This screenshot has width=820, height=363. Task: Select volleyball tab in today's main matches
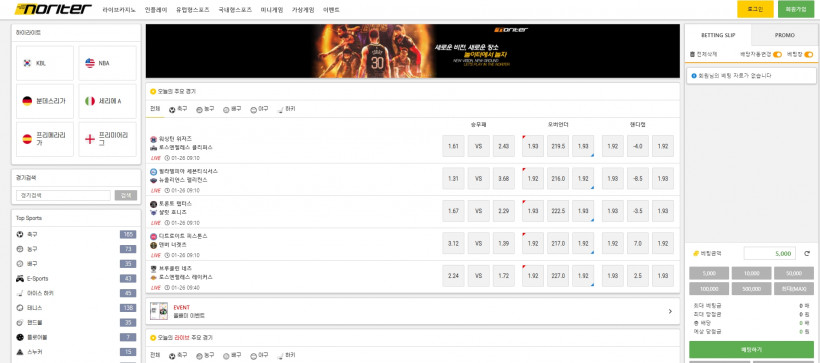pos(232,109)
